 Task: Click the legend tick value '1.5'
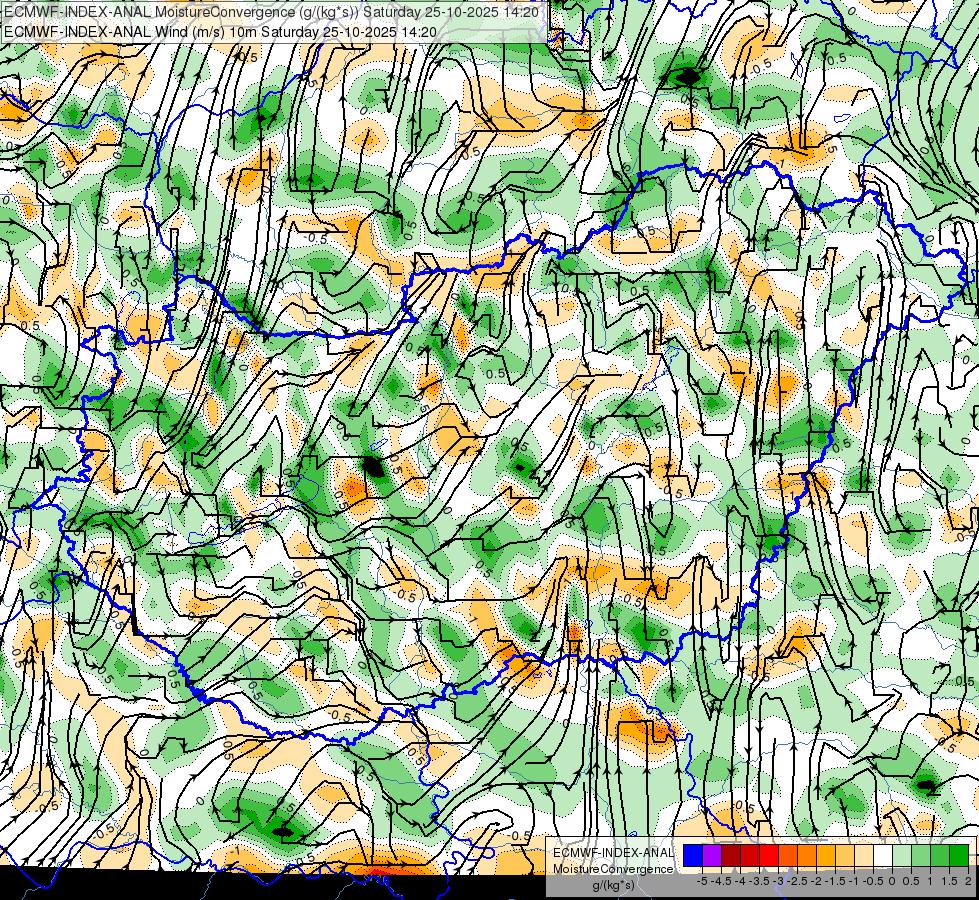pos(949,881)
